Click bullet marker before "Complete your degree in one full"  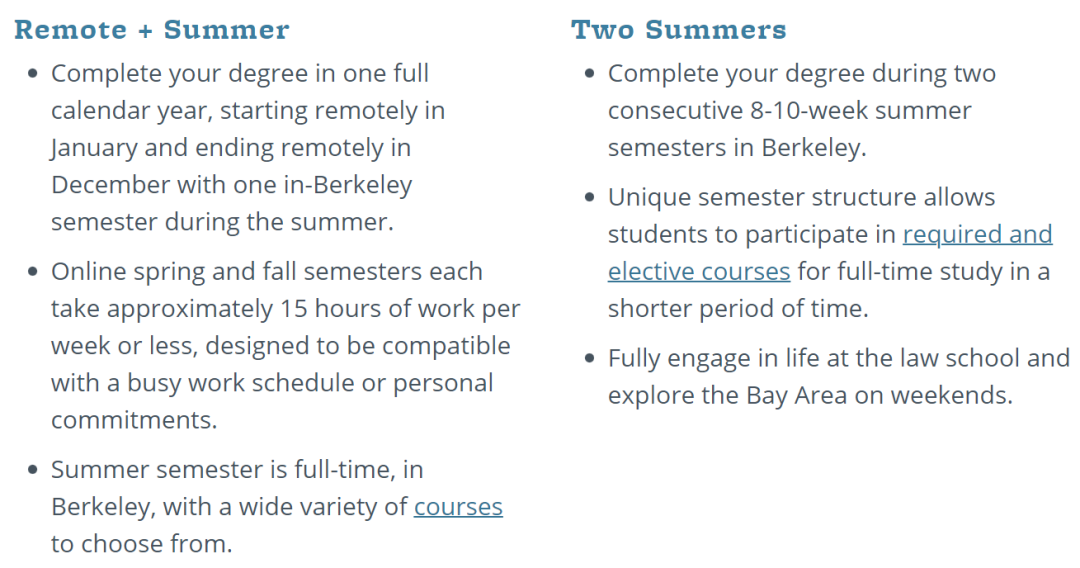(x=32, y=73)
